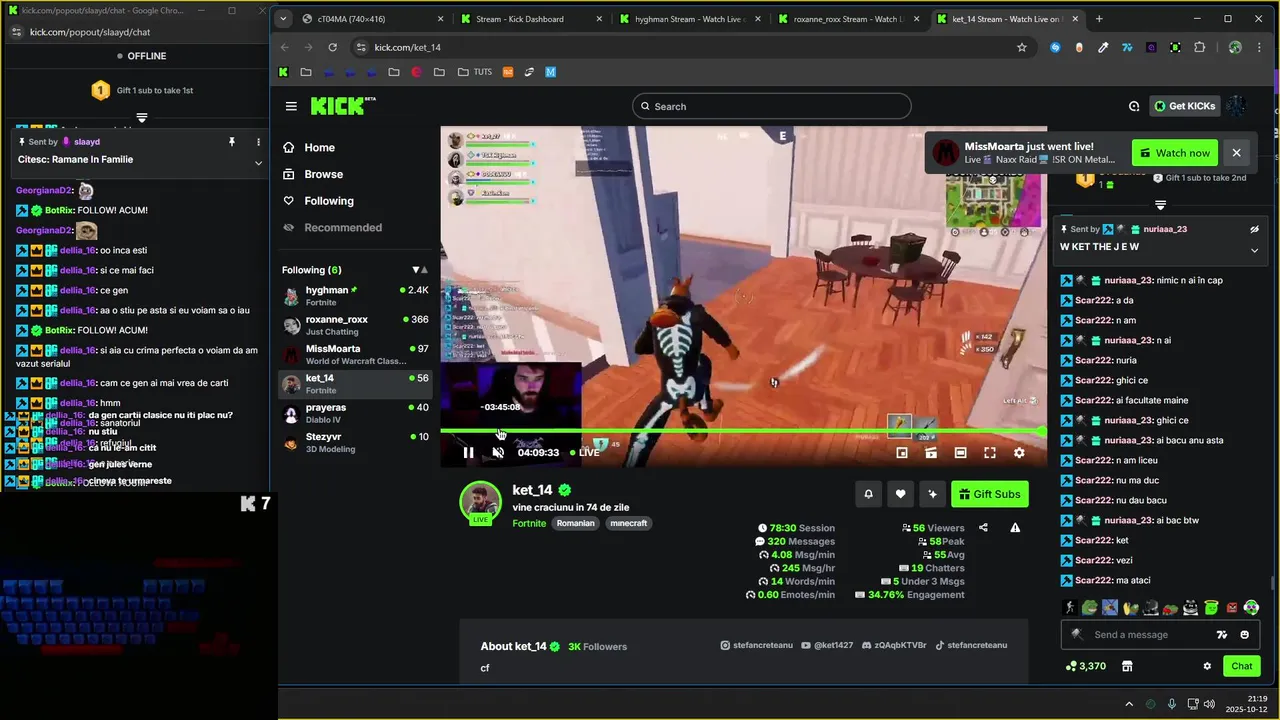Enter fullscreen video mode
Screen dimensions: 1280x720
(990, 453)
